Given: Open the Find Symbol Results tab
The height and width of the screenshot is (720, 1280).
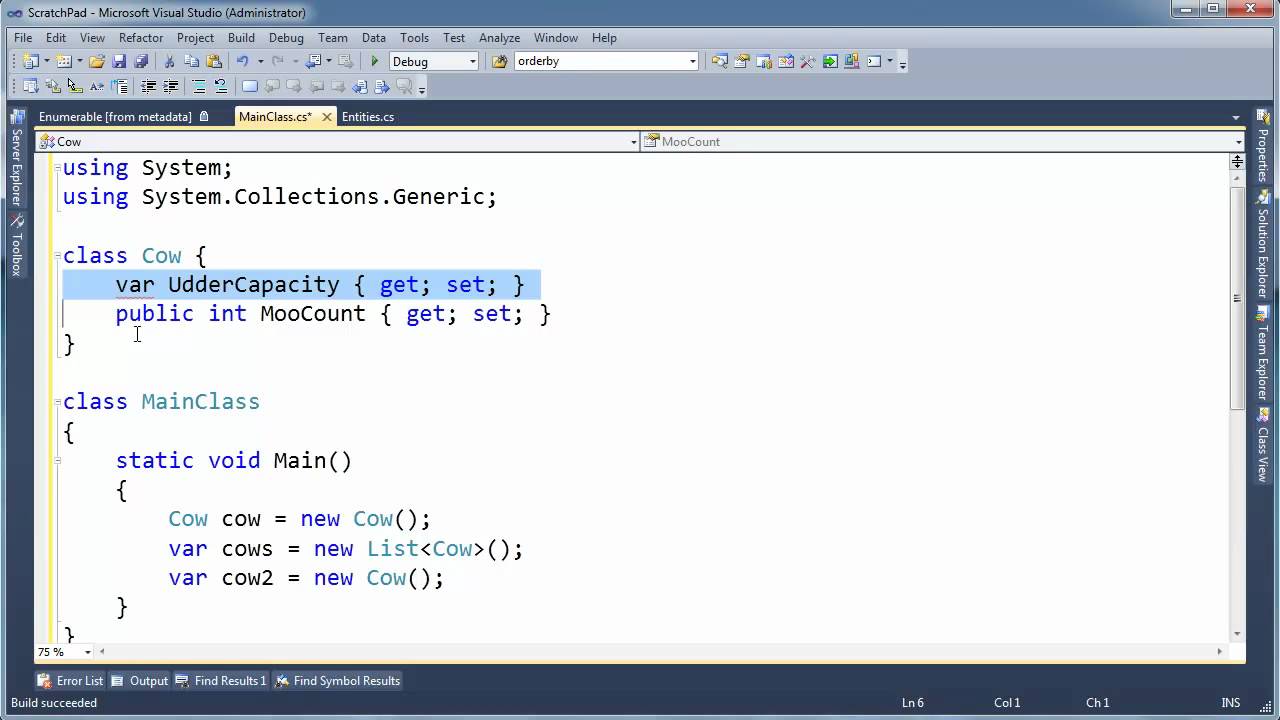Looking at the screenshot, I should click(338, 681).
